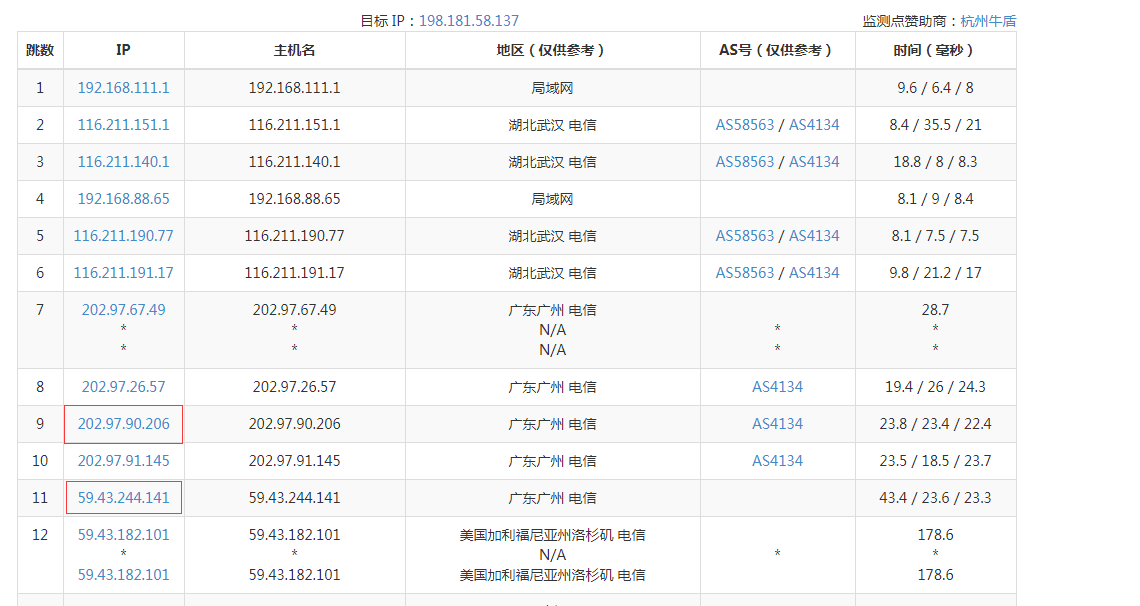Open IP 59.43.182.101 on hop 12
Viewport: 1140px width, 606px height.
(x=123, y=535)
